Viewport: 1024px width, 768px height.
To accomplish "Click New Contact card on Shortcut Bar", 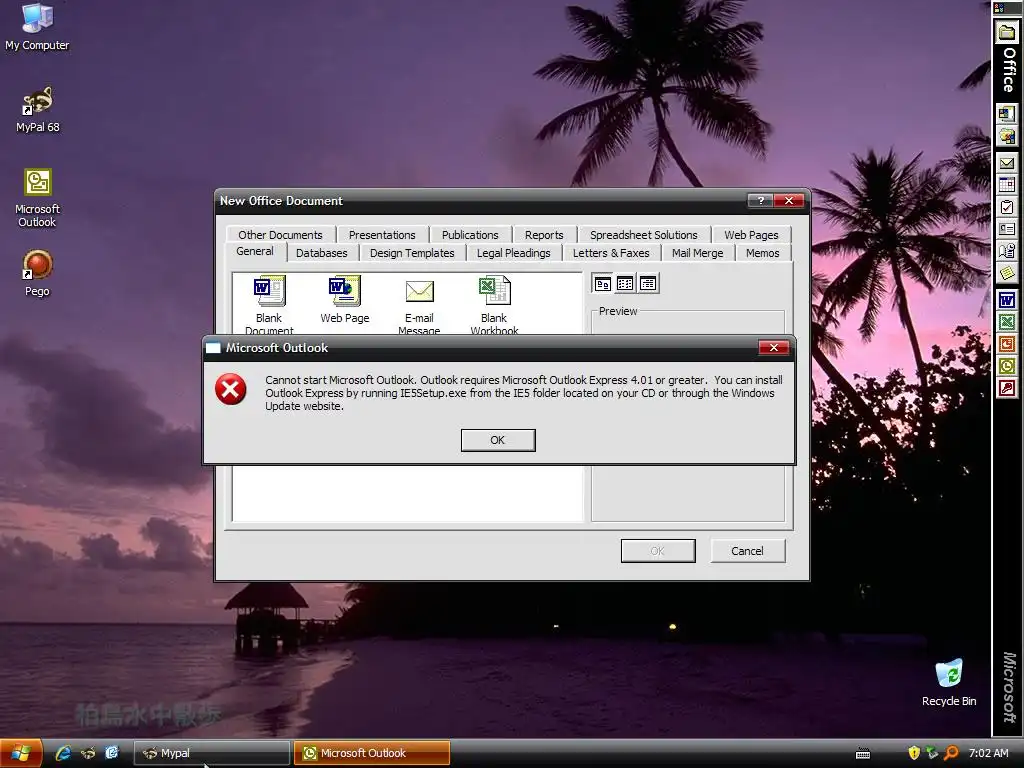I will click(1007, 229).
